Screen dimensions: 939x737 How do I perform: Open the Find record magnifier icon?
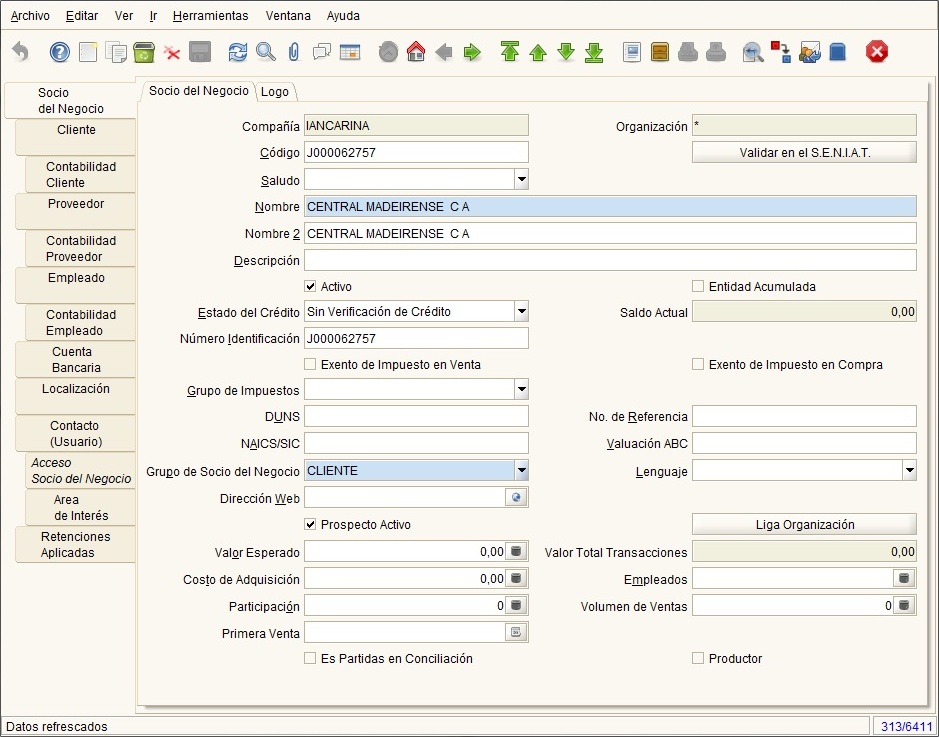(265, 52)
